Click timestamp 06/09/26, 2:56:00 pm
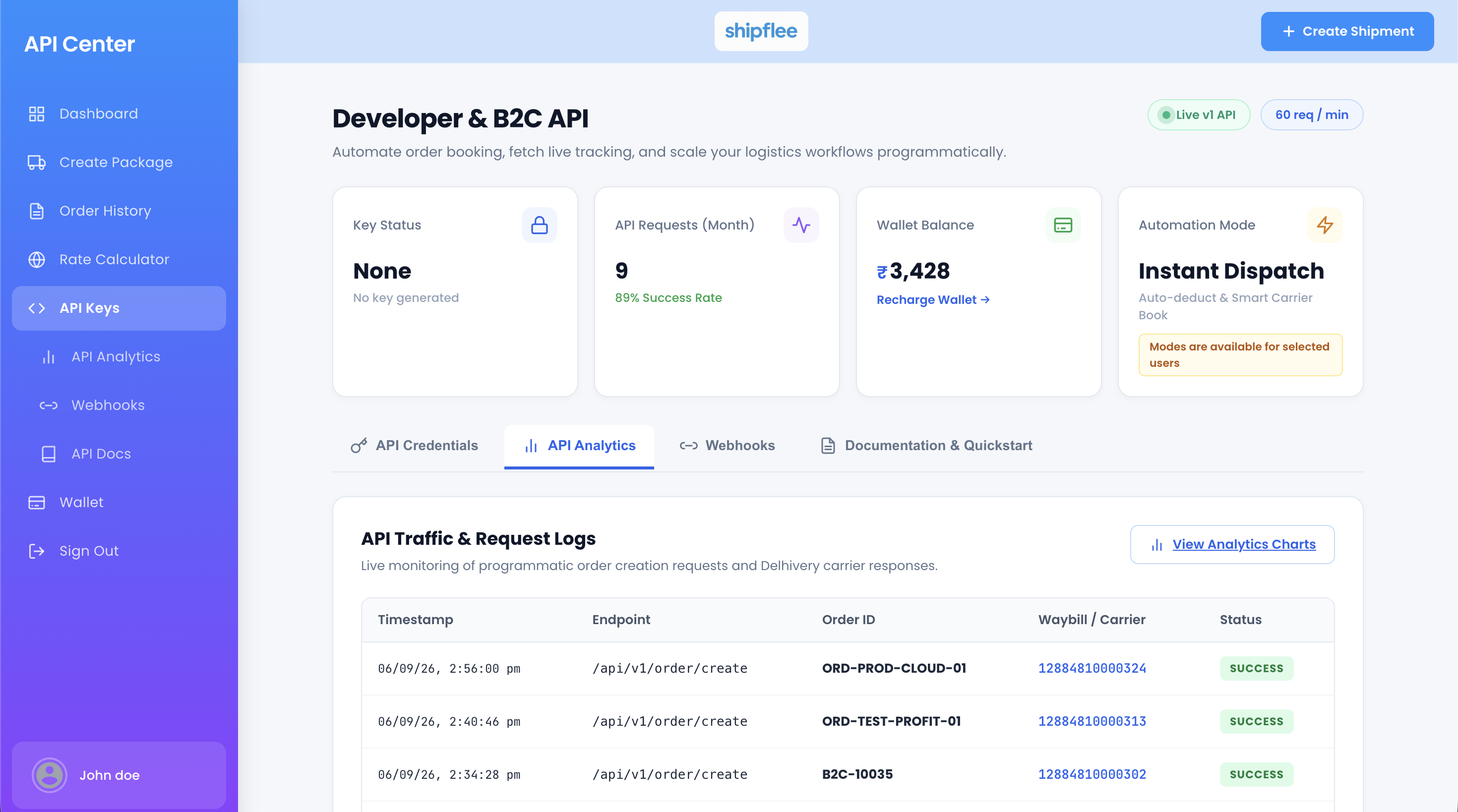 [x=449, y=669]
